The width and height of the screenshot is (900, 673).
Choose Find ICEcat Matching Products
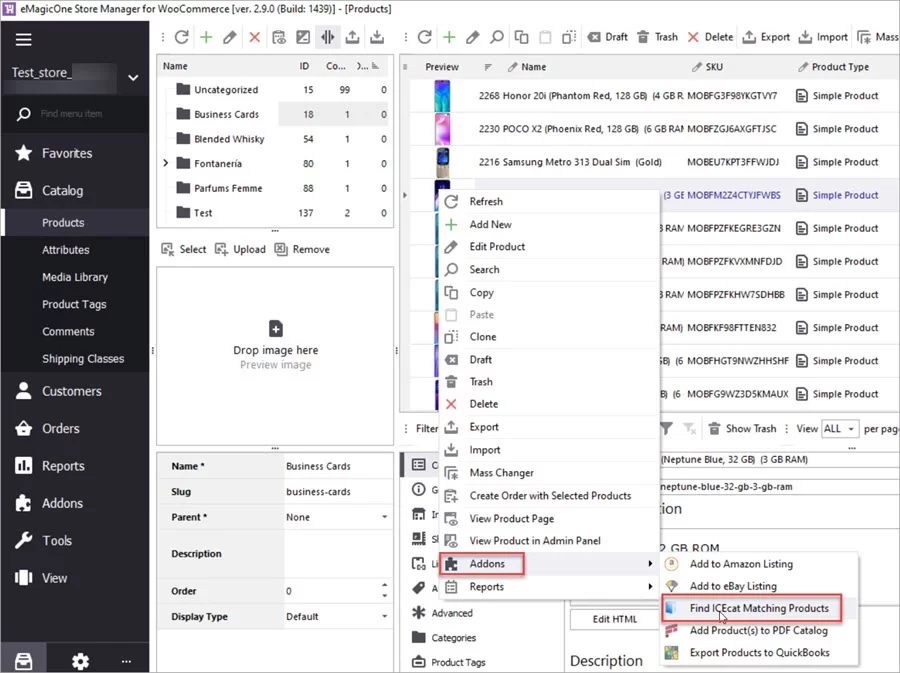(760, 609)
